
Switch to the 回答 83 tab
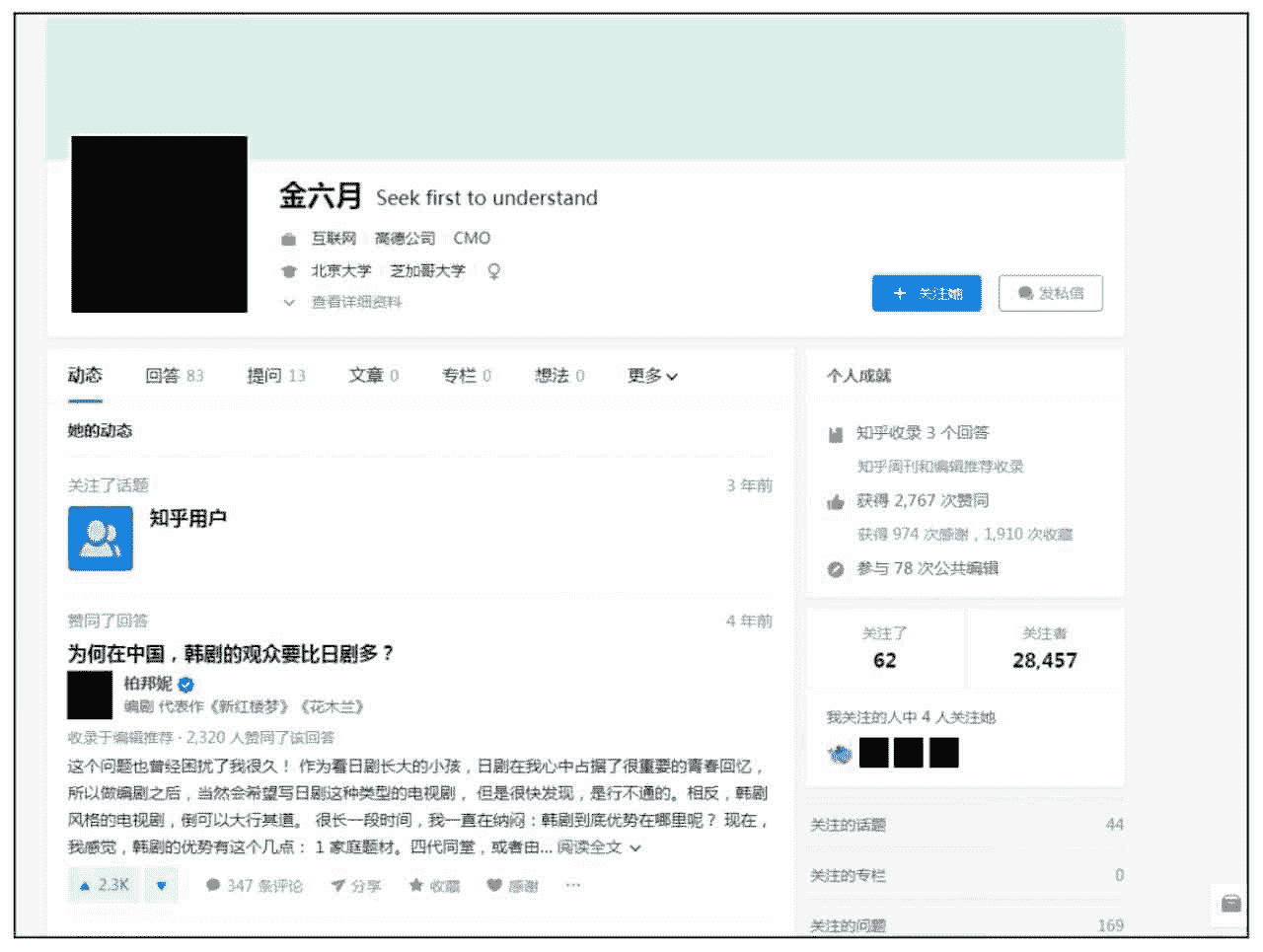tap(174, 376)
